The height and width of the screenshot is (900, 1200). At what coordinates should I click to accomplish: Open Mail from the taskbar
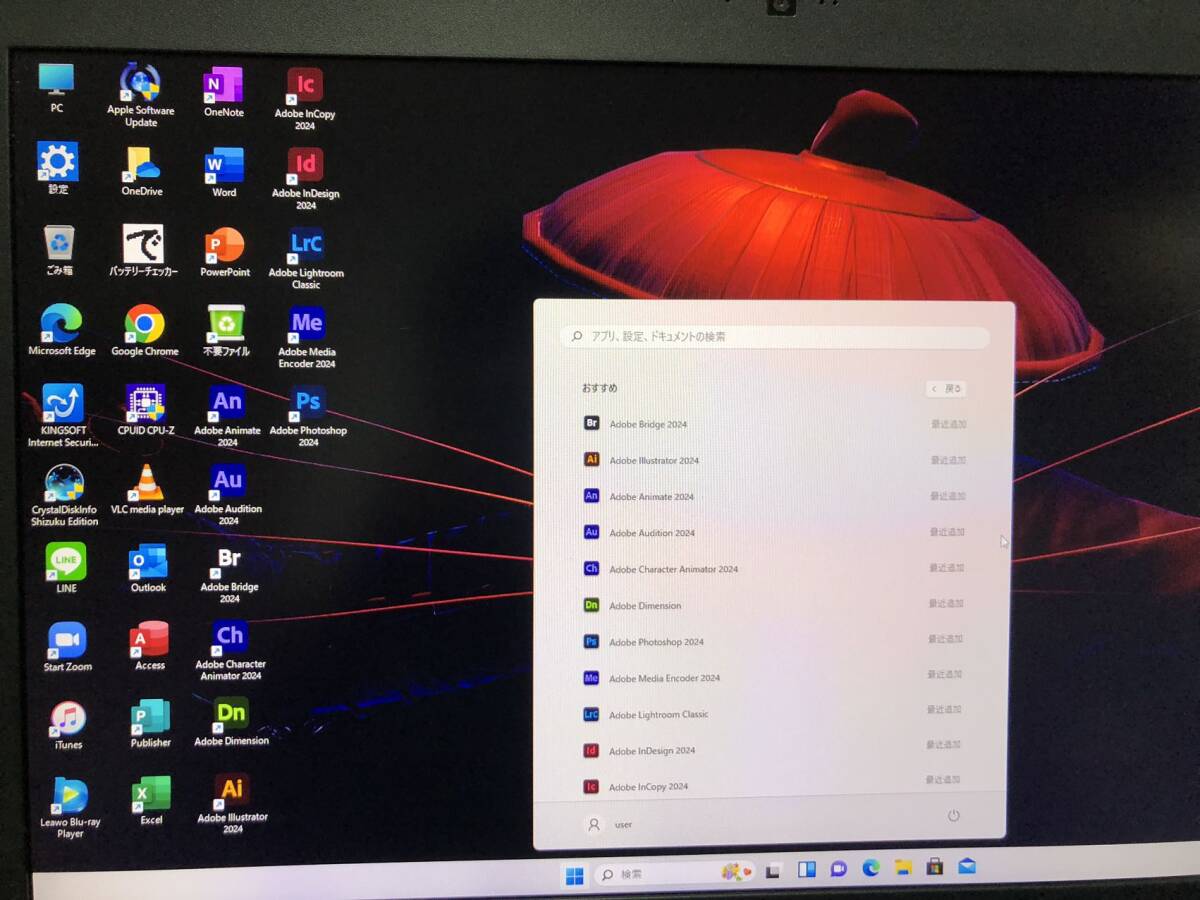[x=967, y=866]
